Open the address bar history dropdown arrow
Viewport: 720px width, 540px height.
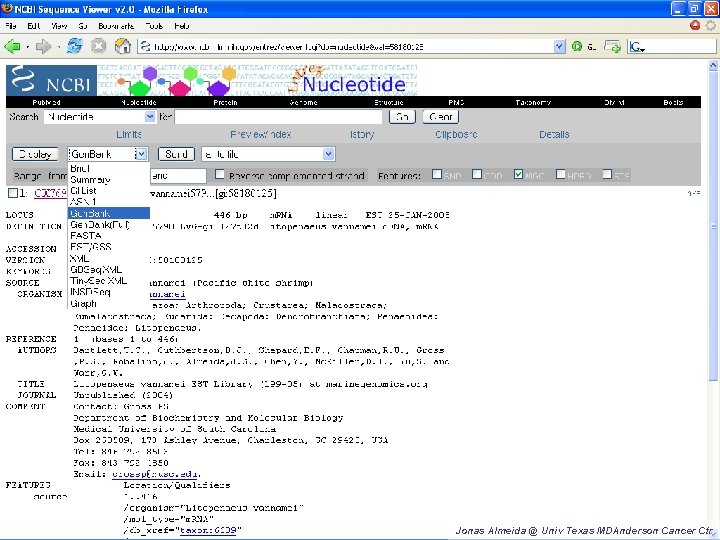point(559,46)
